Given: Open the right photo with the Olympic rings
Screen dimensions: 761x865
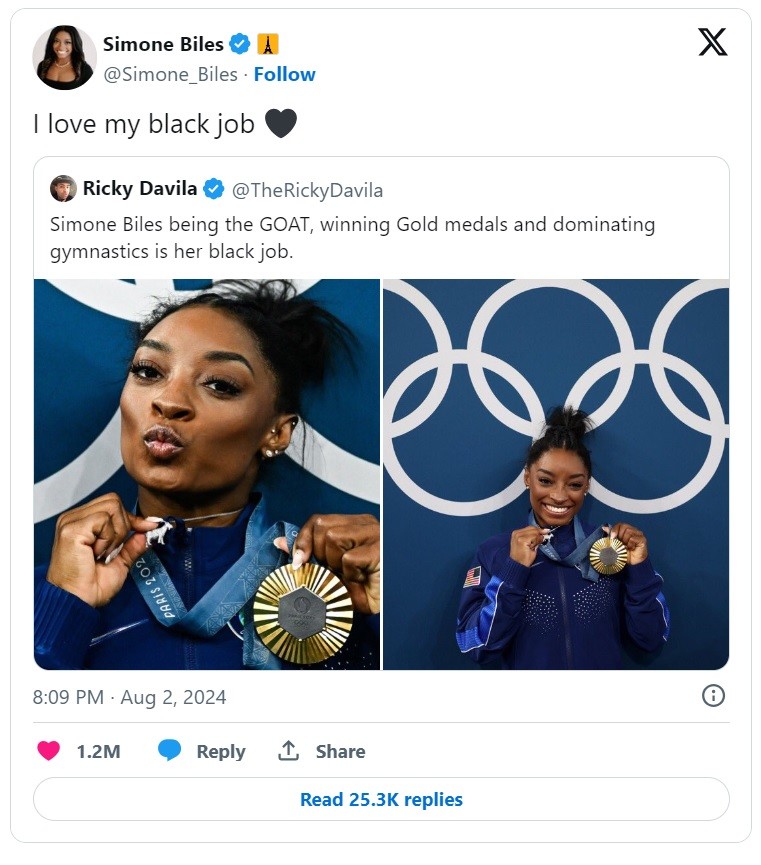Looking at the screenshot, I should (556, 474).
